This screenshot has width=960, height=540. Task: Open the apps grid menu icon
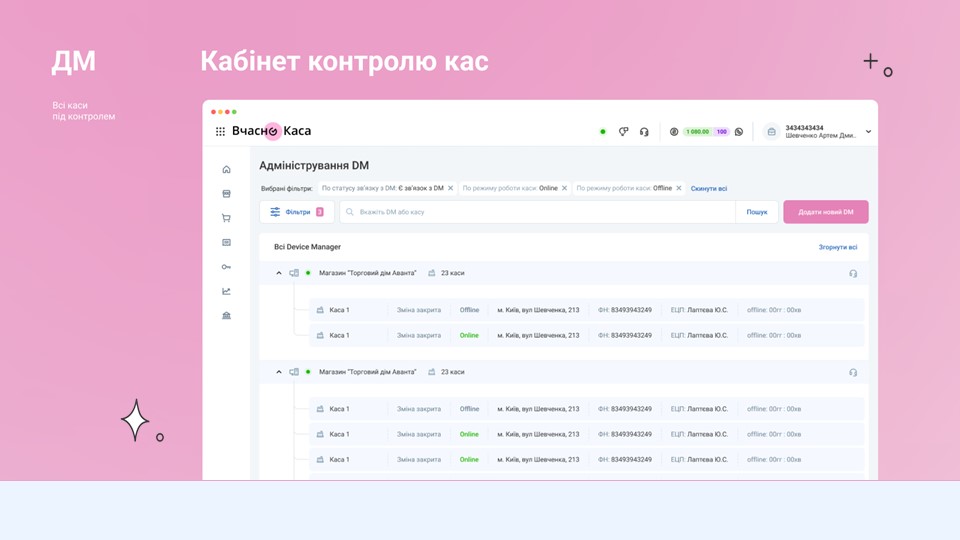pos(220,131)
